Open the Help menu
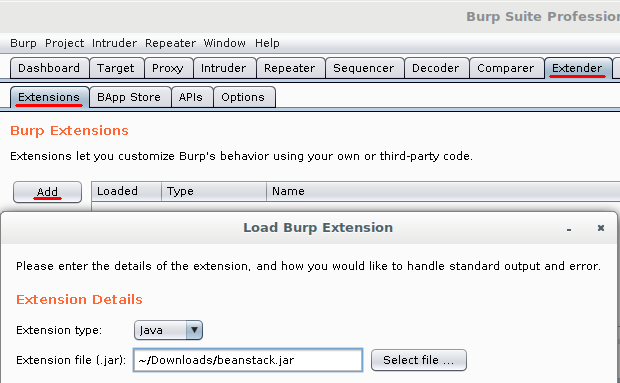Screen dimensions: 620x383 click(267, 43)
